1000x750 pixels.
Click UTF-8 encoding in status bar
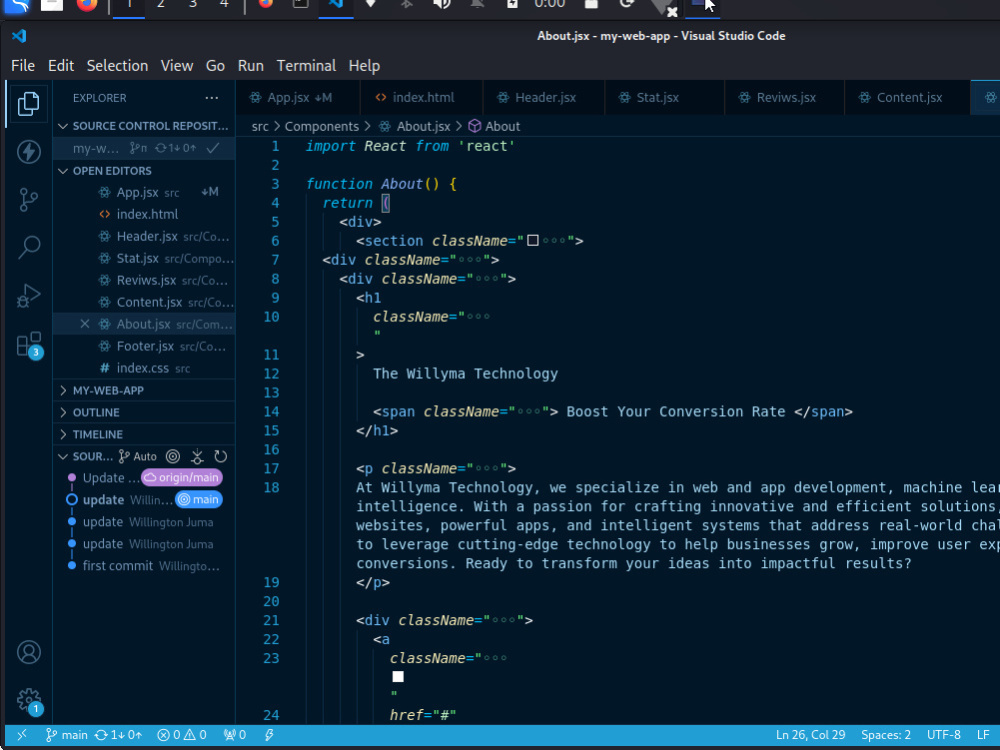click(943, 735)
